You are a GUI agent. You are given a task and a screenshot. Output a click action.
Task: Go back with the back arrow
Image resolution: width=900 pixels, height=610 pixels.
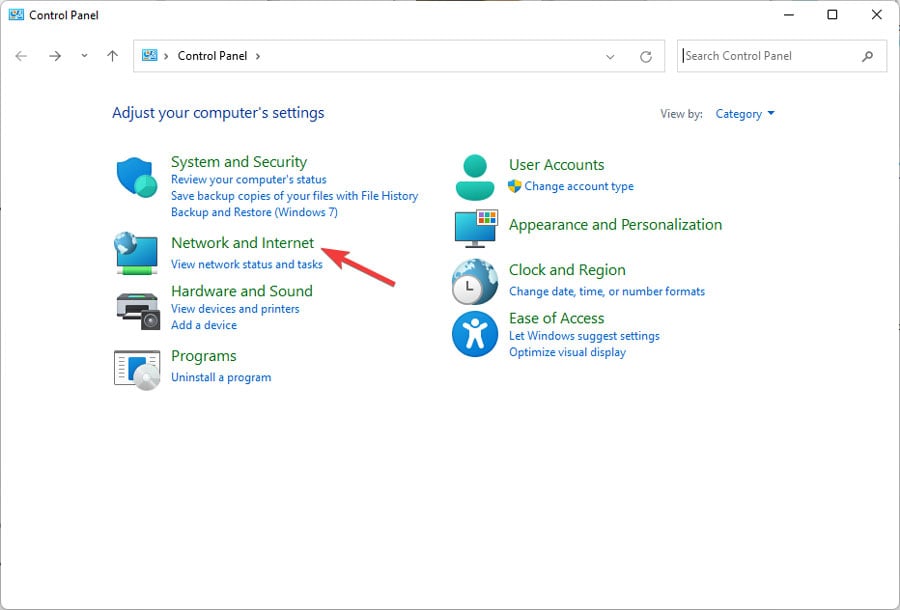click(x=21, y=56)
